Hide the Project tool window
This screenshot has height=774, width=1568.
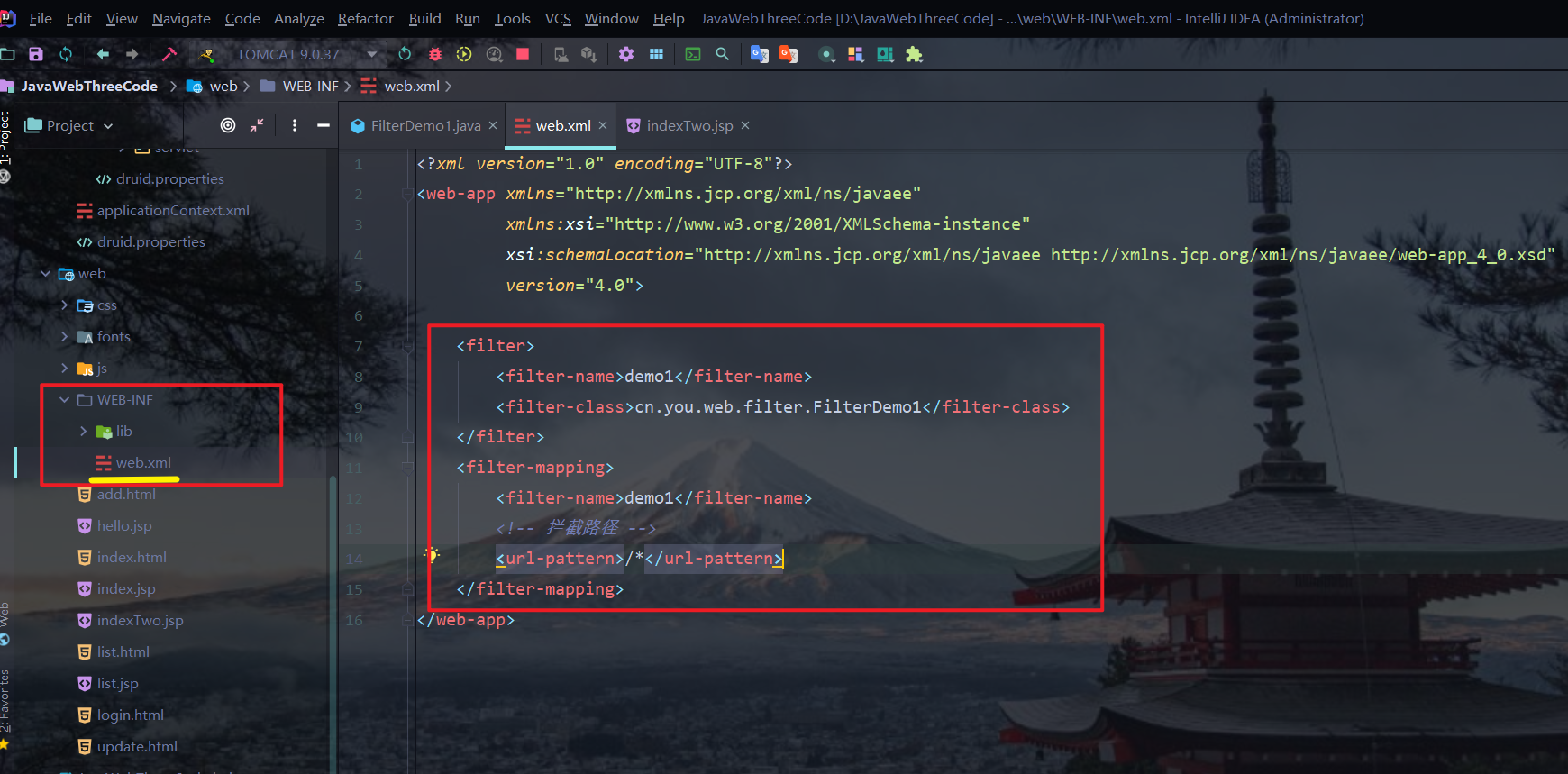pos(324,125)
